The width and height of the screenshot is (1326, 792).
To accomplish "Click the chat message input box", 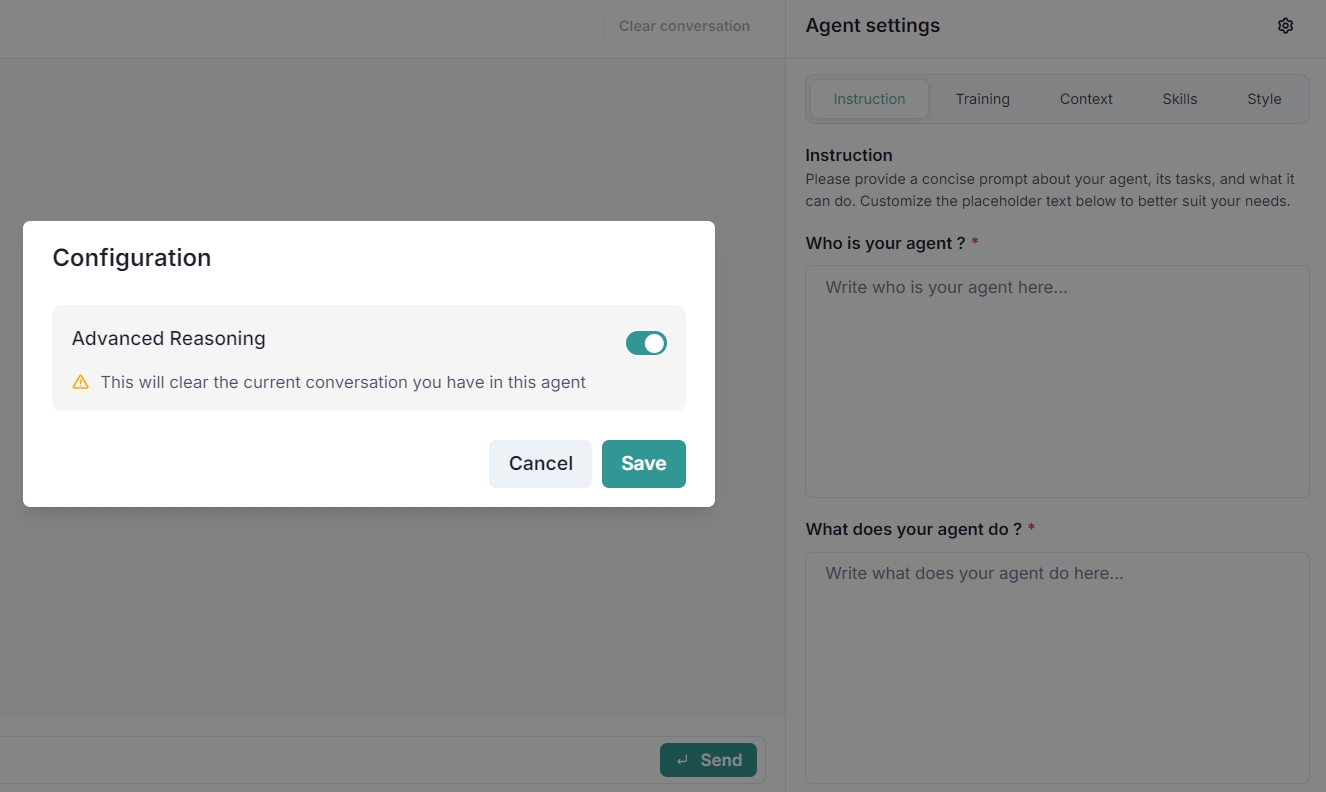I will pyautogui.click(x=320, y=760).
